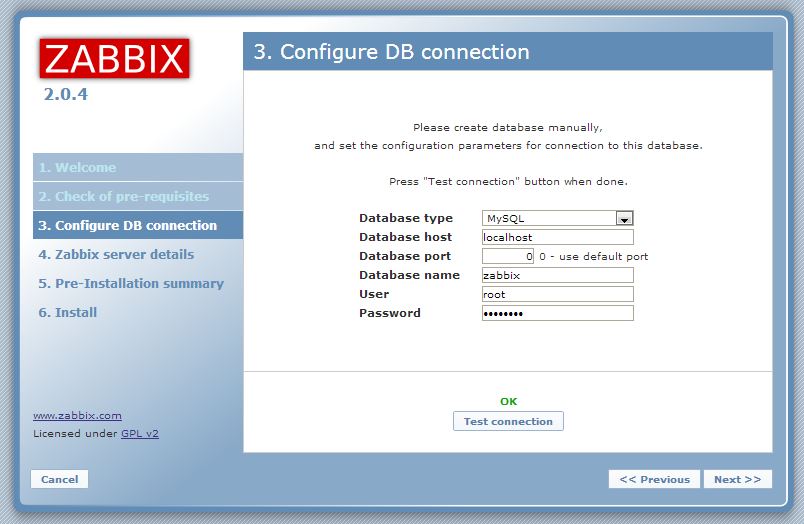Focus the Password field

click(x=557, y=313)
